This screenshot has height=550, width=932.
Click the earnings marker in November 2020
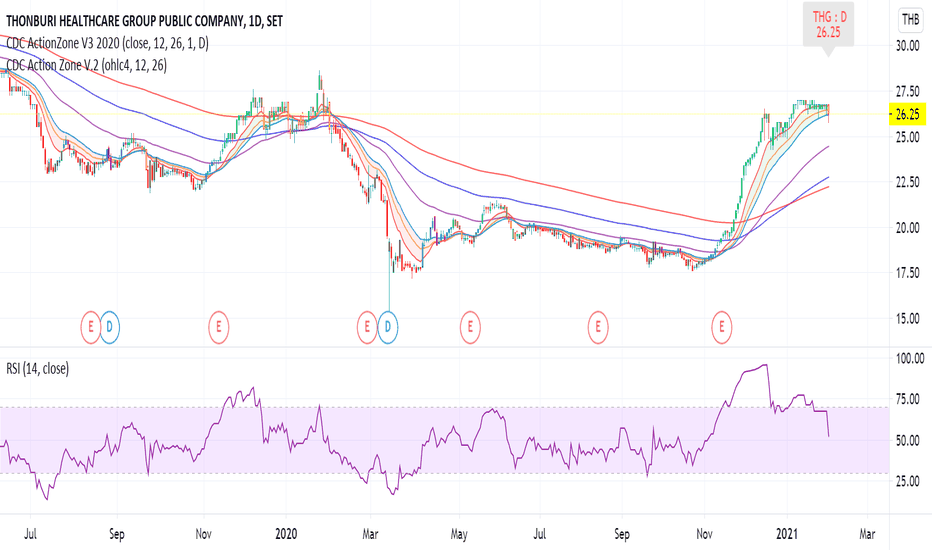(722, 327)
